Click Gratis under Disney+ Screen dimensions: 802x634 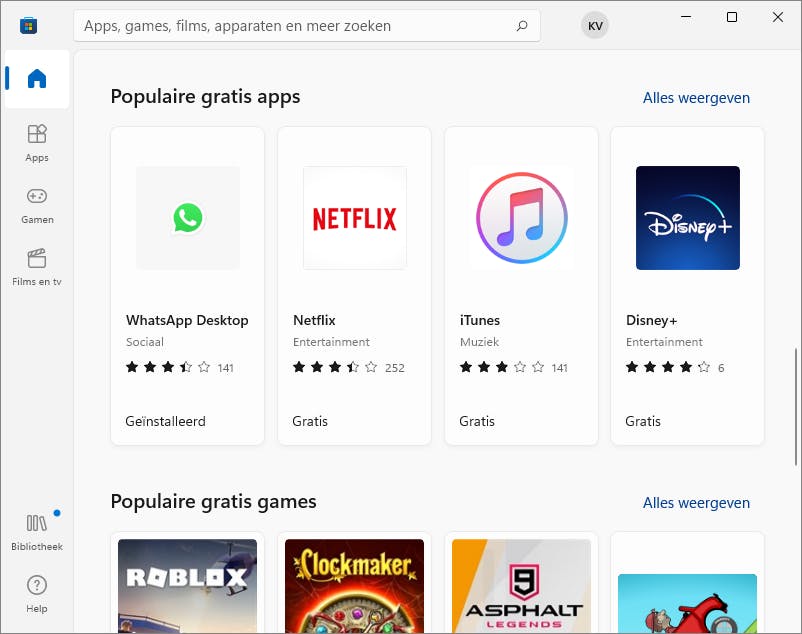point(643,421)
